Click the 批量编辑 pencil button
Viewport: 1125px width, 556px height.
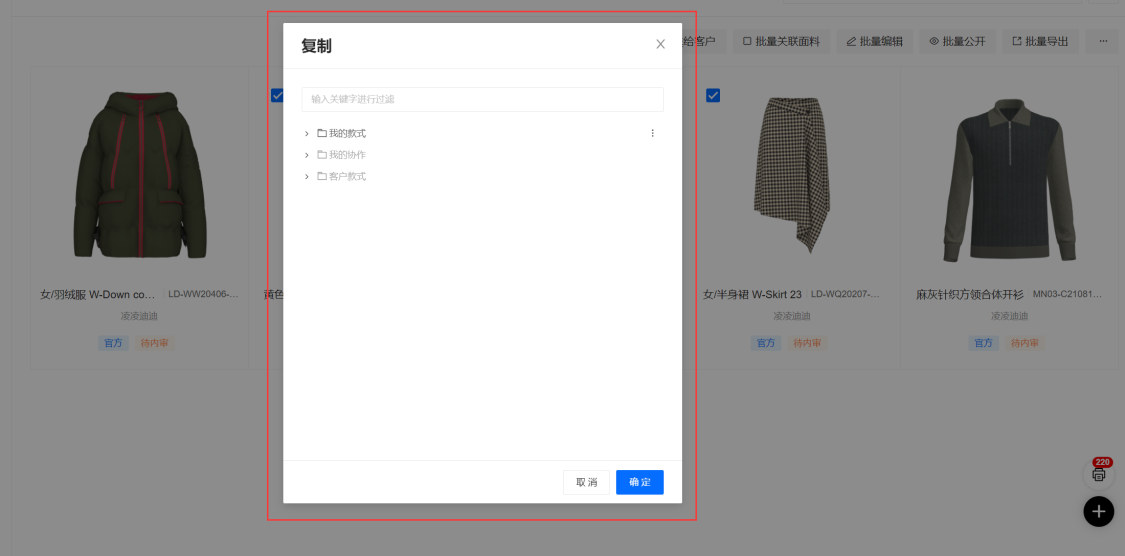coord(874,42)
